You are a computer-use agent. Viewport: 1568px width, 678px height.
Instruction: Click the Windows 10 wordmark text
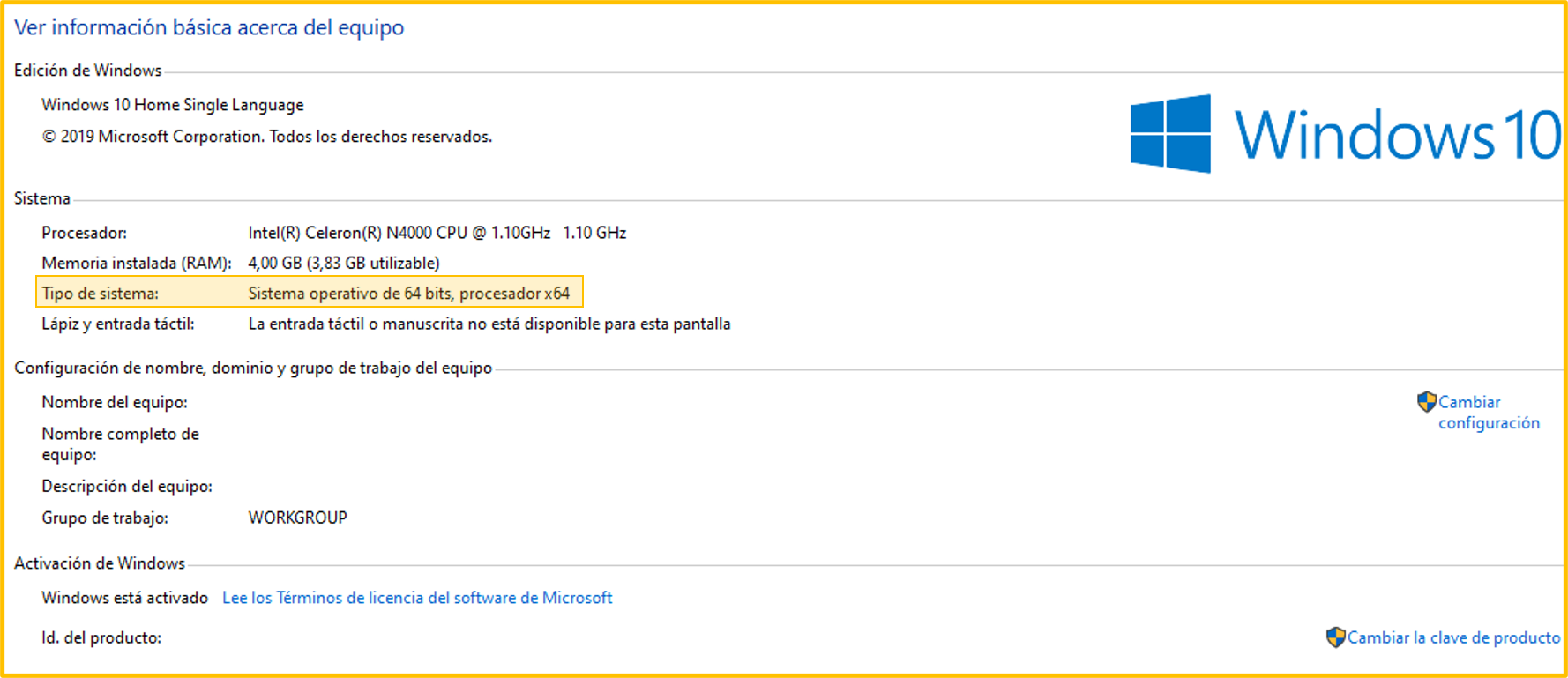pos(1397,136)
